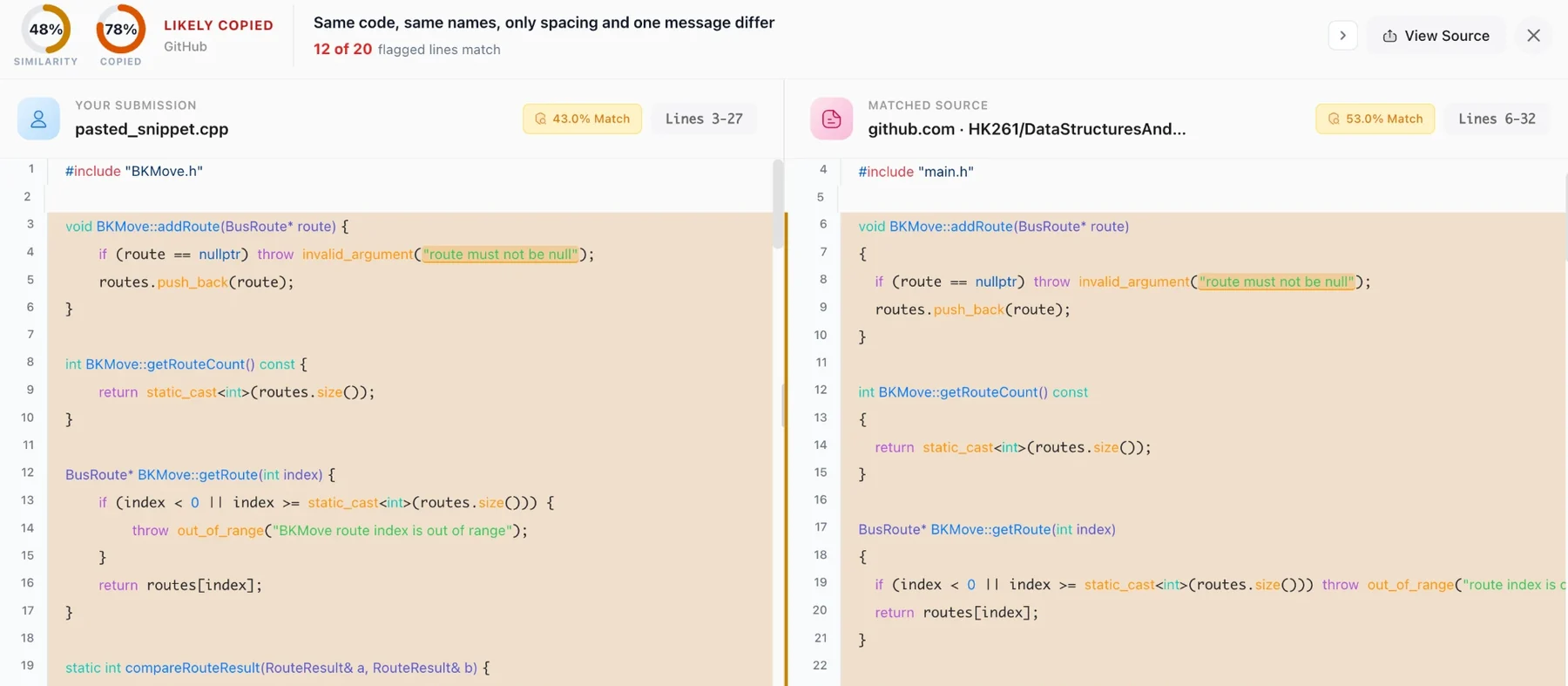This screenshot has width=1568, height=686.
Task: Click the 53.0% Match badge
Action: tap(1375, 119)
